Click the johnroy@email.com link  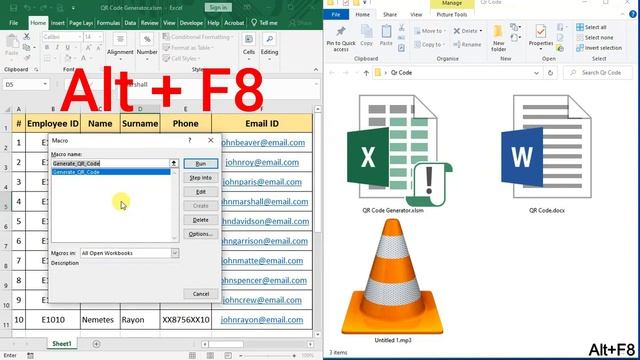(262, 162)
